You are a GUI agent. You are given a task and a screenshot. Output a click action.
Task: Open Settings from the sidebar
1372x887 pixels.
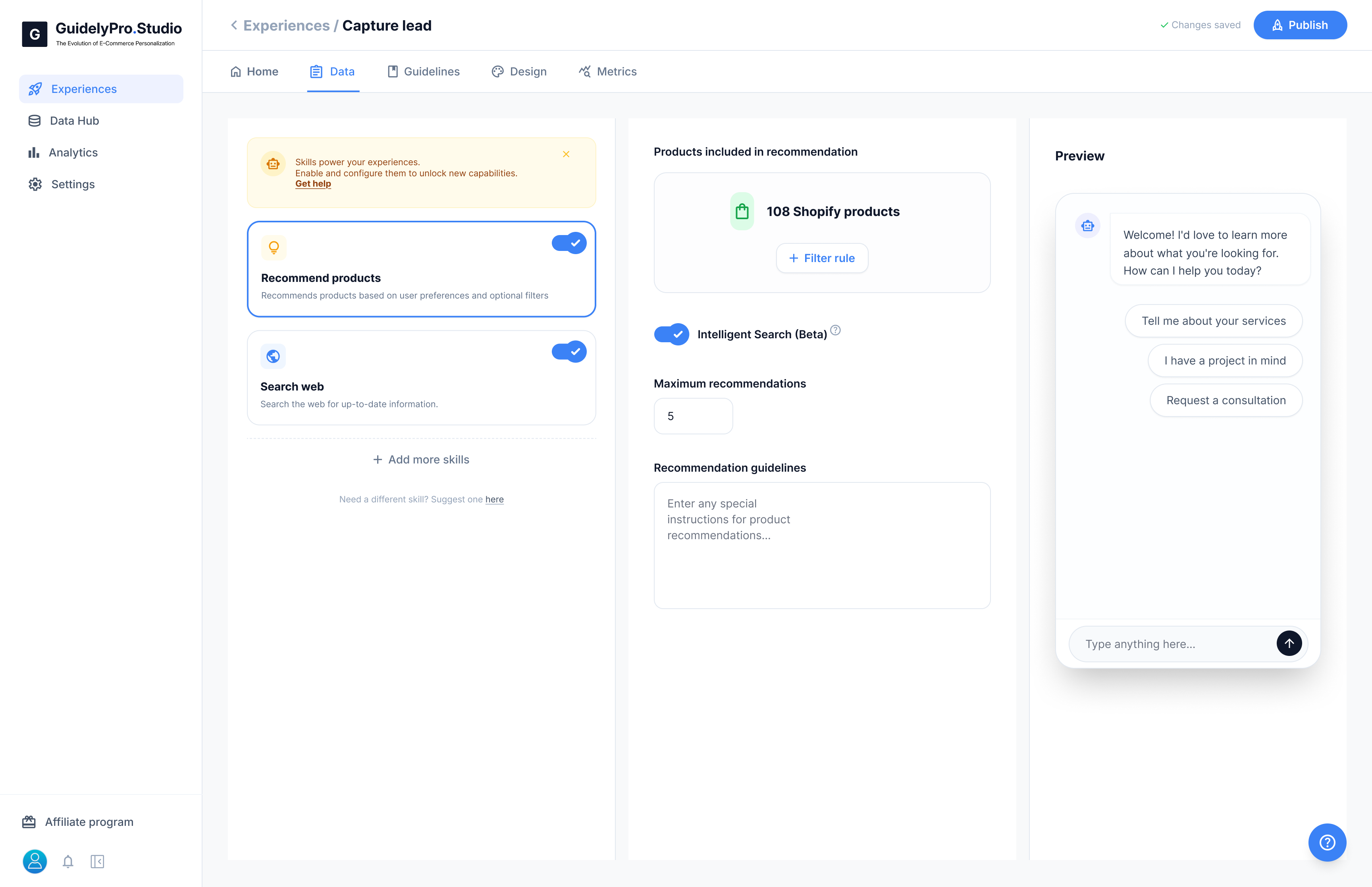[x=73, y=184]
